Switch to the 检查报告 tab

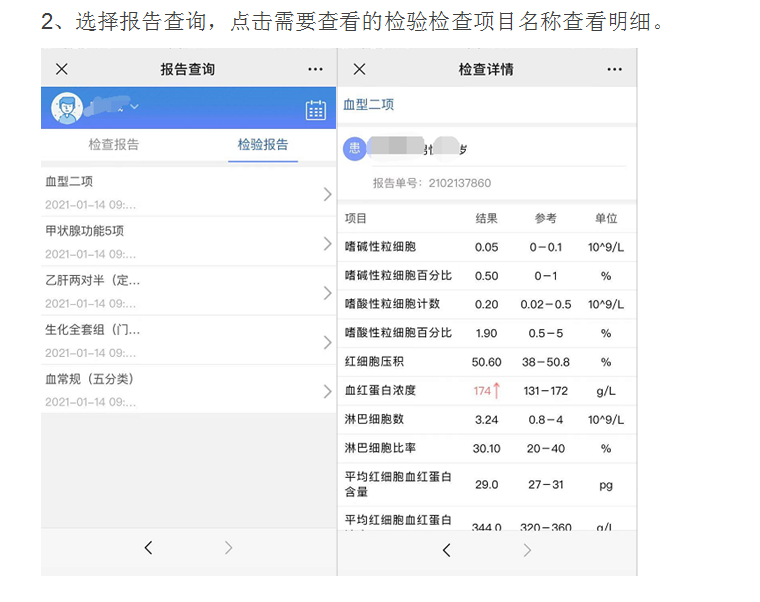click(x=114, y=145)
